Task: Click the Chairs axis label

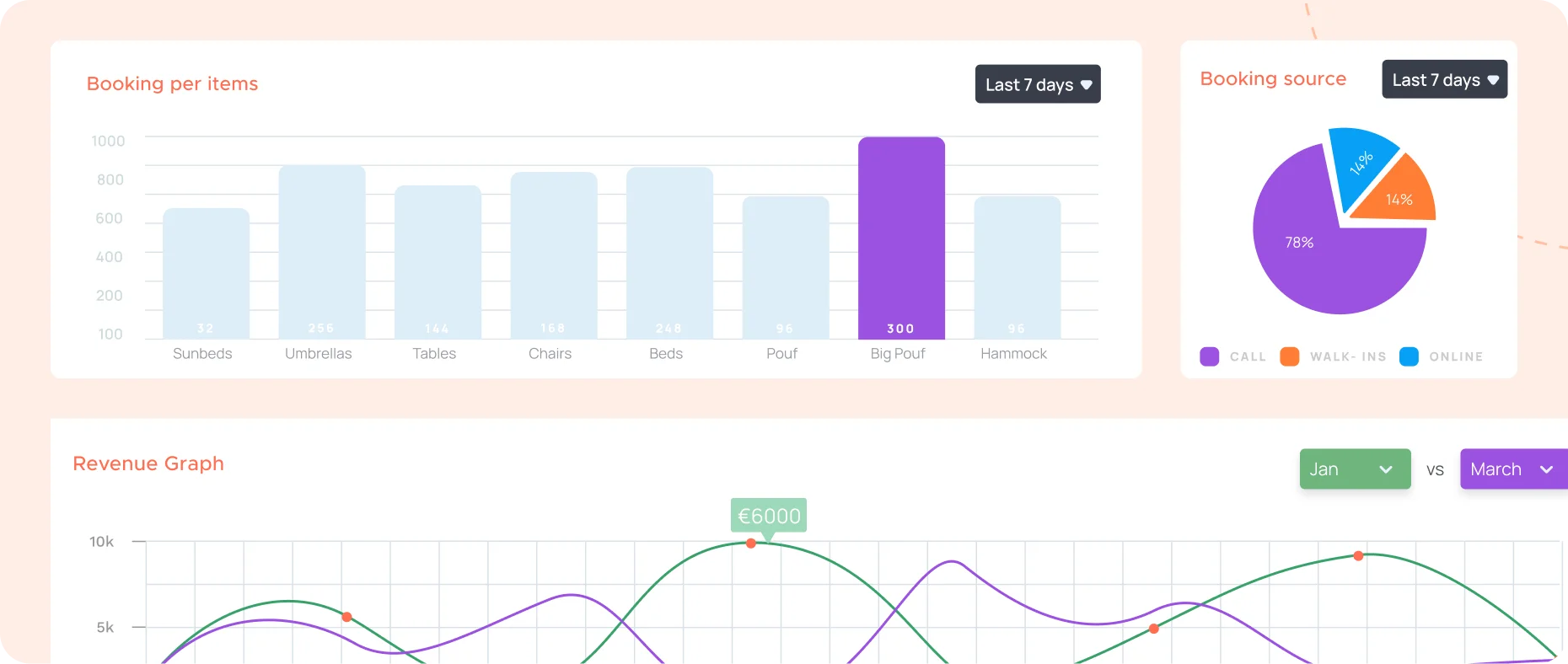Action: click(550, 354)
